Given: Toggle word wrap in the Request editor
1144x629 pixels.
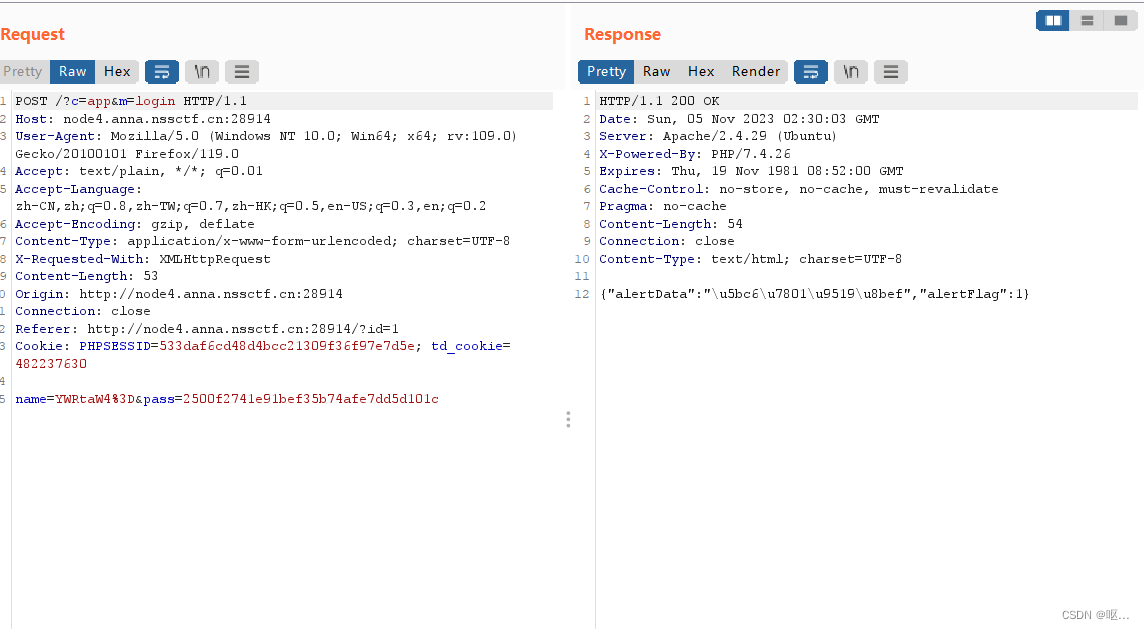Looking at the screenshot, I should click(162, 71).
